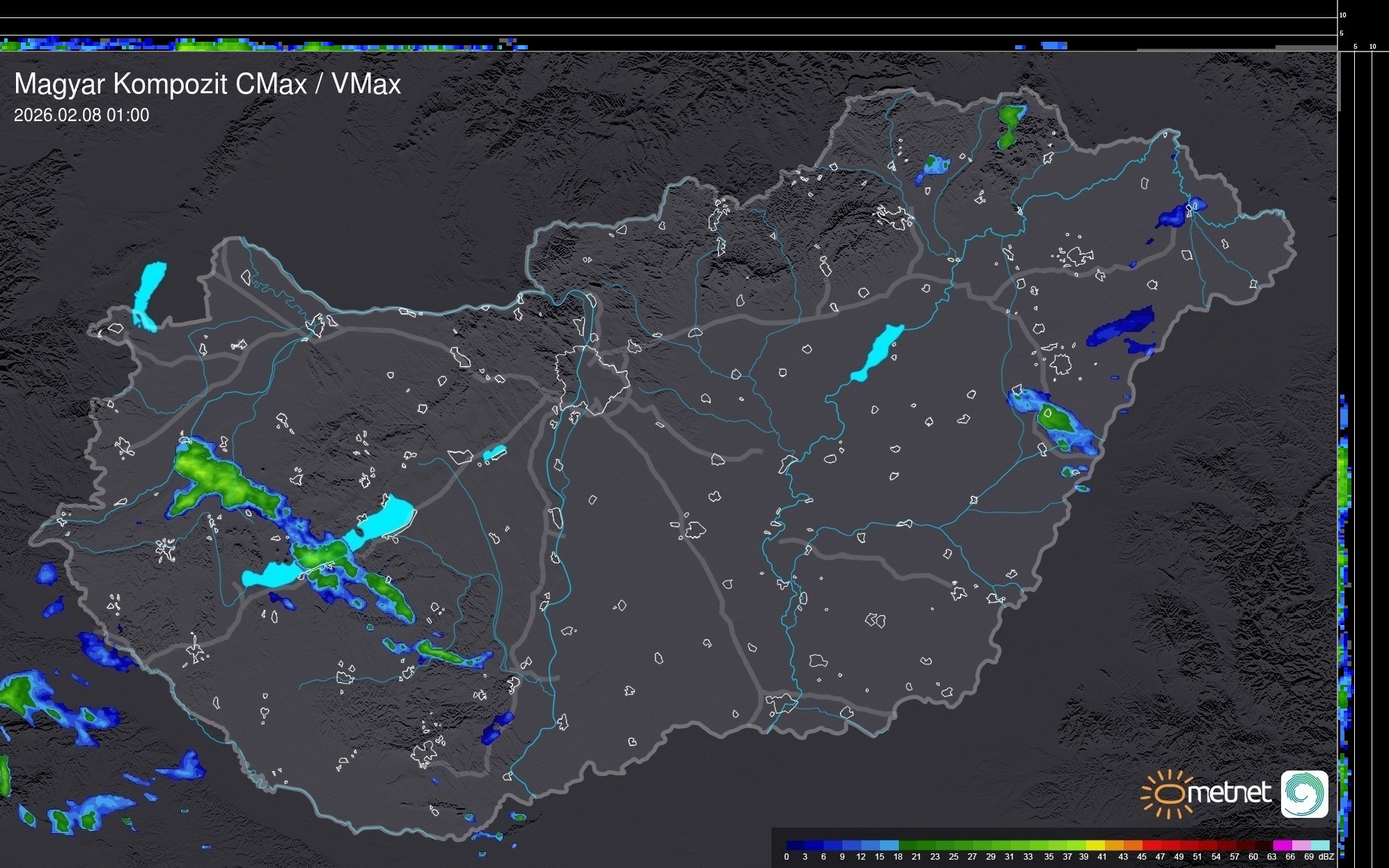
Task: Click the dBZ unit label on the legend
Action: click(1326, 857)
